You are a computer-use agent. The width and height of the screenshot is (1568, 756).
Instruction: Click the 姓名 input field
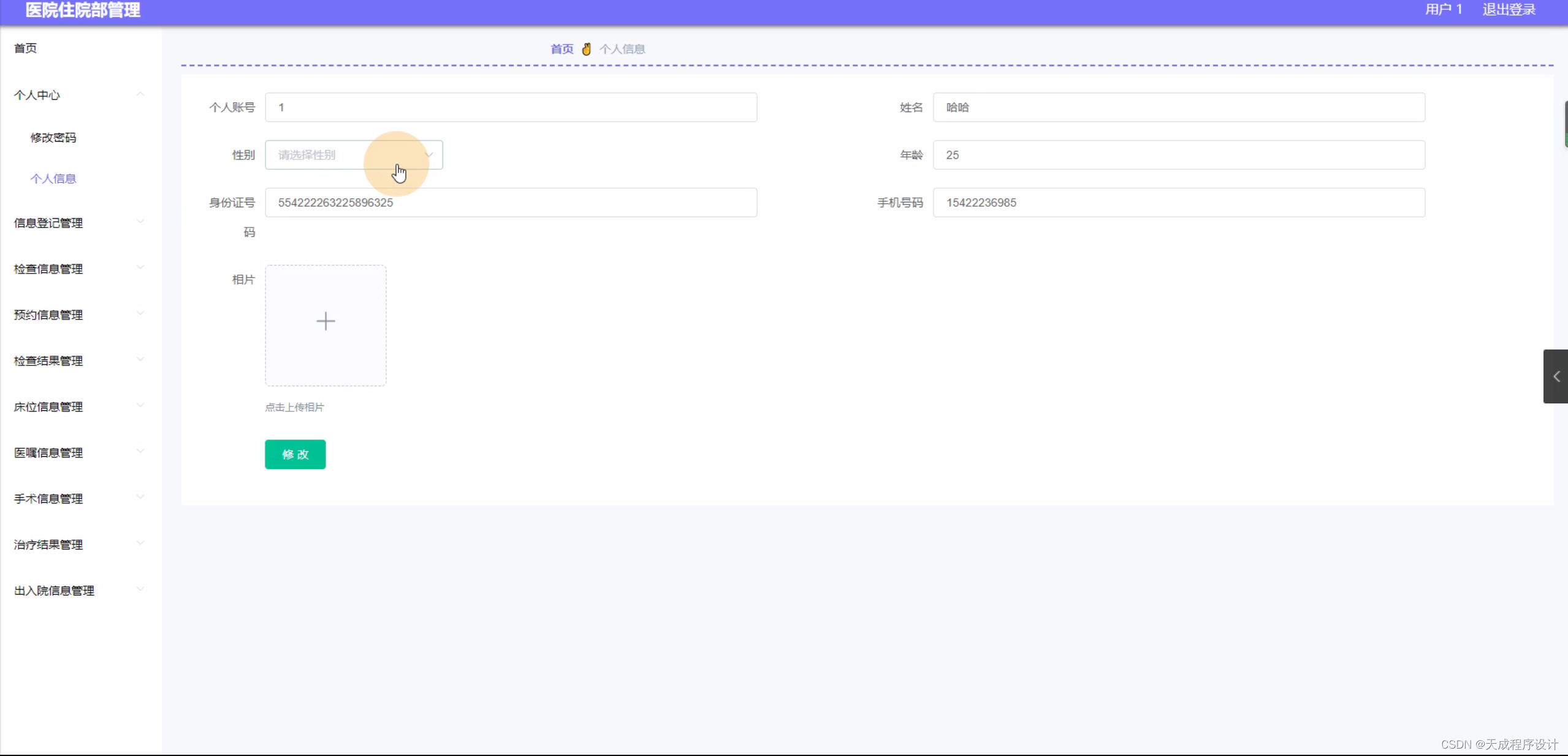point(1178,107)
